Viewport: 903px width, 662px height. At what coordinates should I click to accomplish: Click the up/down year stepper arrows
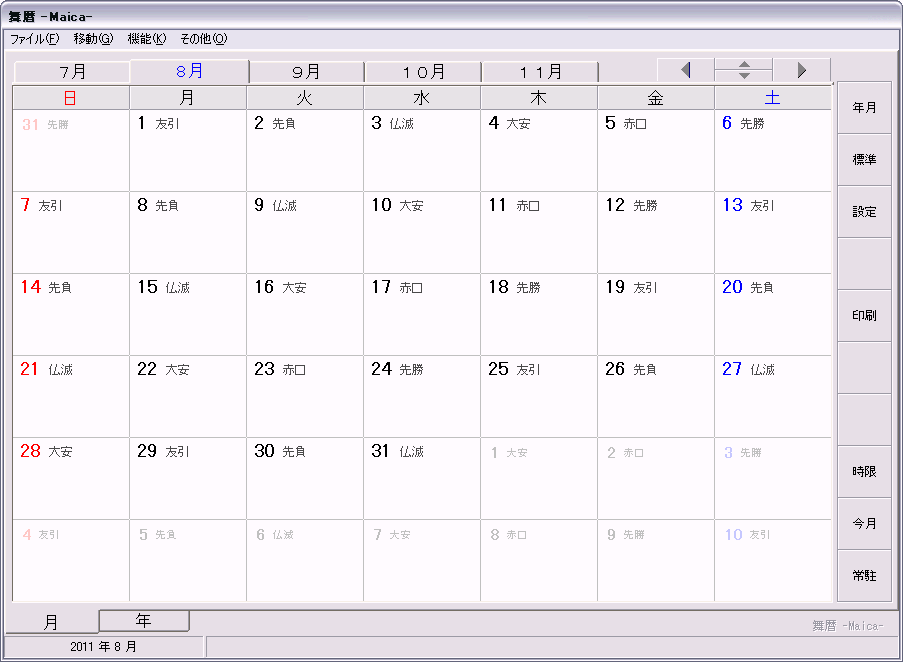743,70
